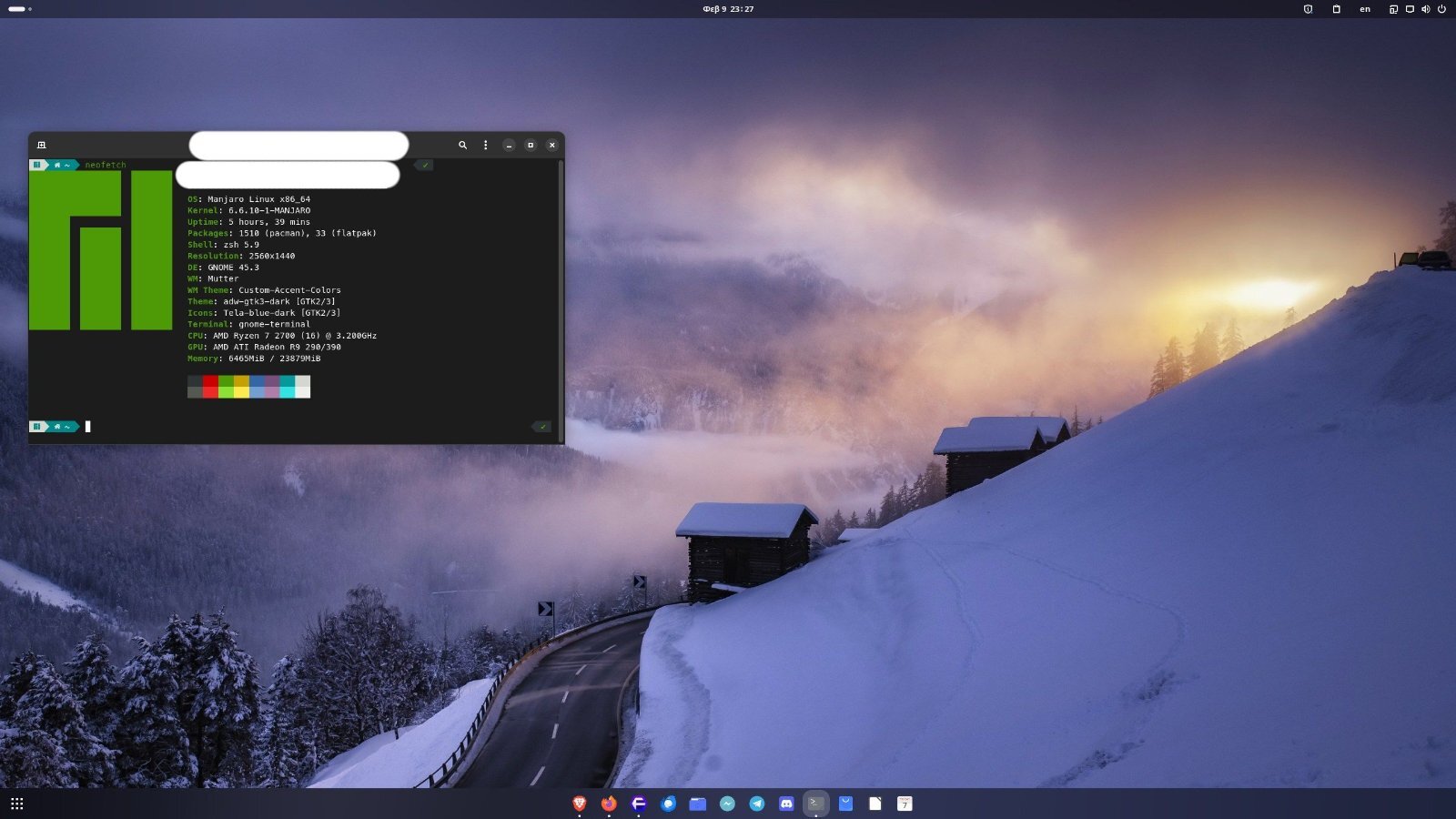Launch the Messenger app in dock
This screenshot has height=819, width=1456.
coord(727,803)
